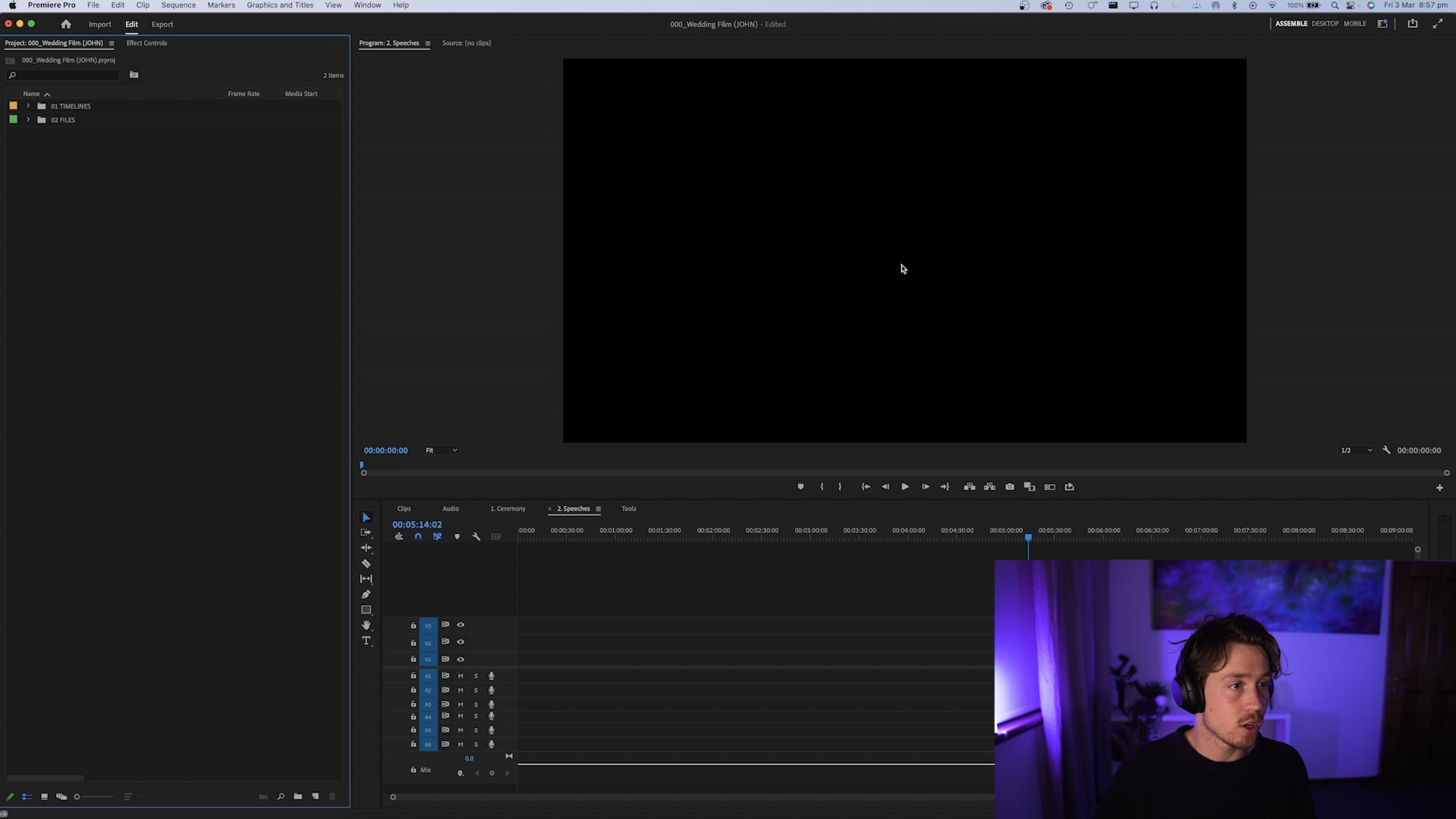Open the Project panel menu
Screen dimensions: 1456x819
tap(111, 43)
